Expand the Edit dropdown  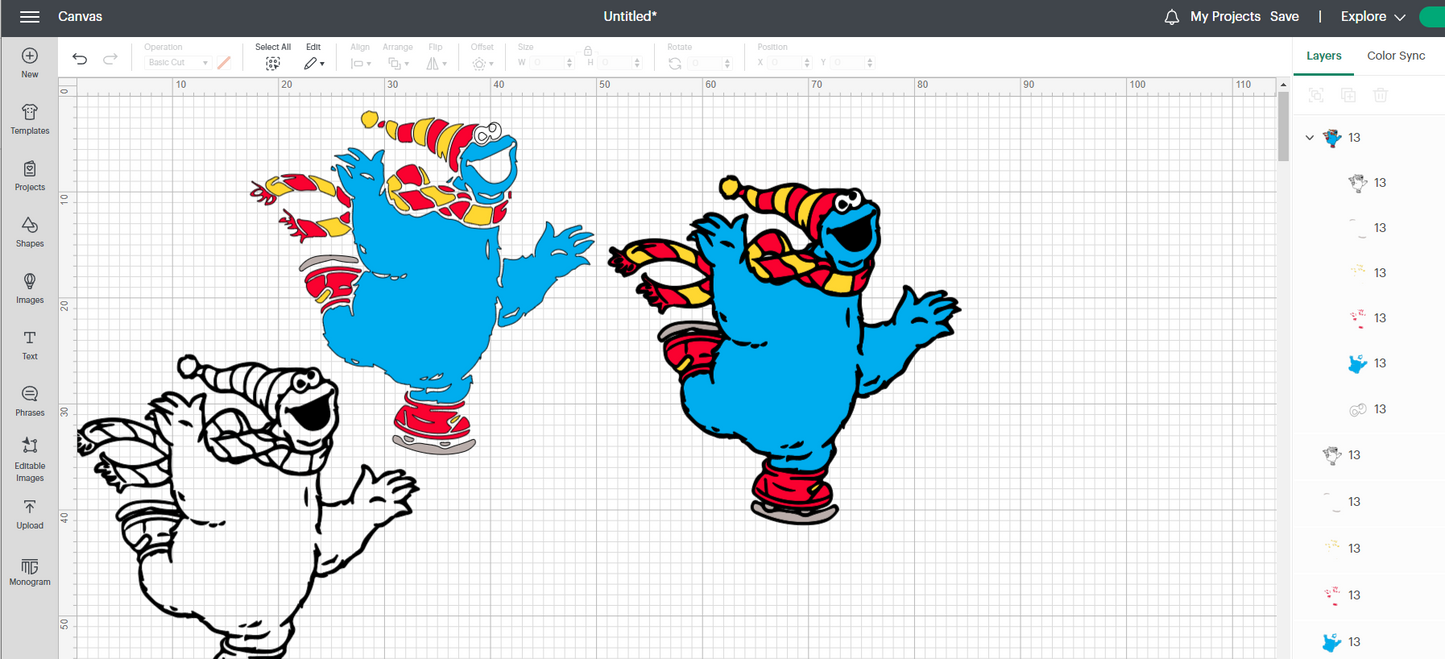[314, 63]
